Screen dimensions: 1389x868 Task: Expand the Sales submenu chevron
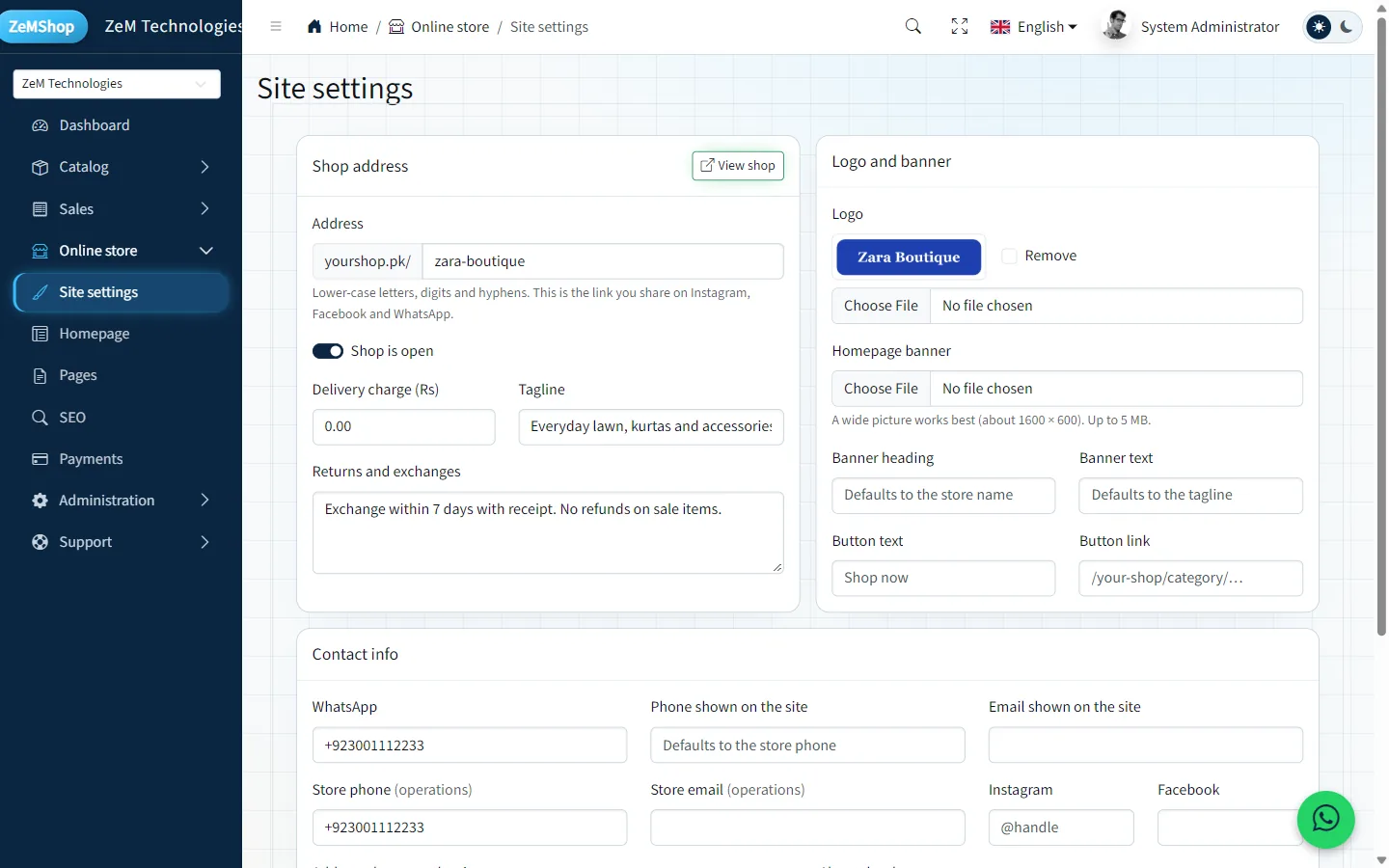pyautogui.click(x=204, y=208)
